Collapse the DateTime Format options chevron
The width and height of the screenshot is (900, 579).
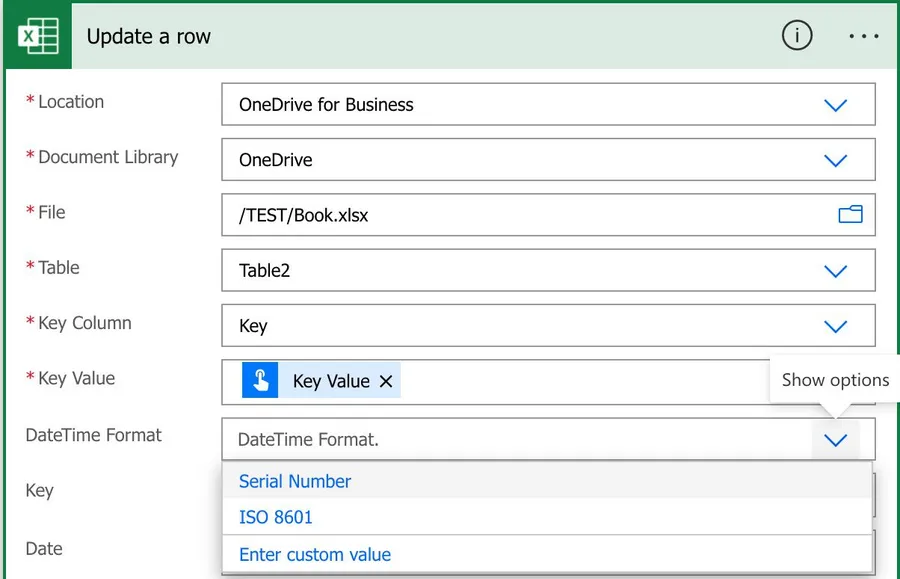point(835,440)
